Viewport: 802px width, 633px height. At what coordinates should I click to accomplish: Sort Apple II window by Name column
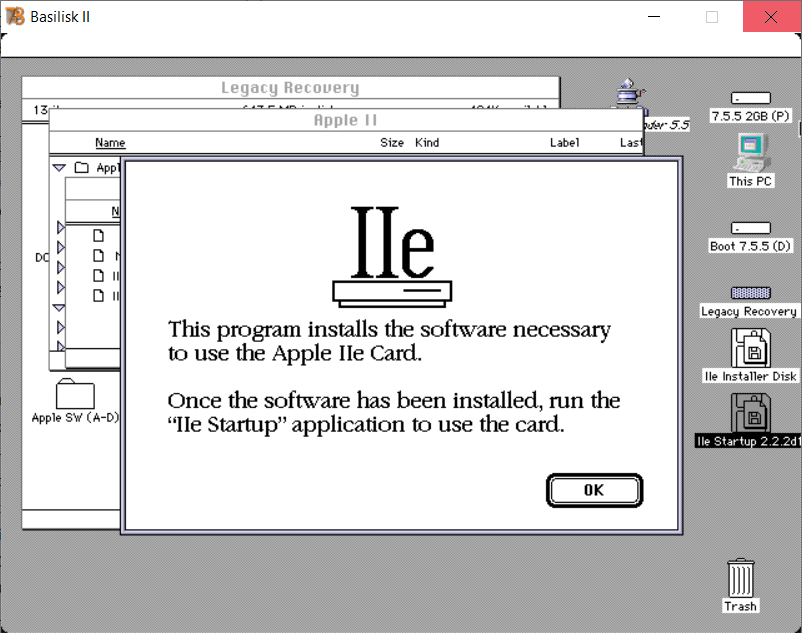tap(110, 143)
